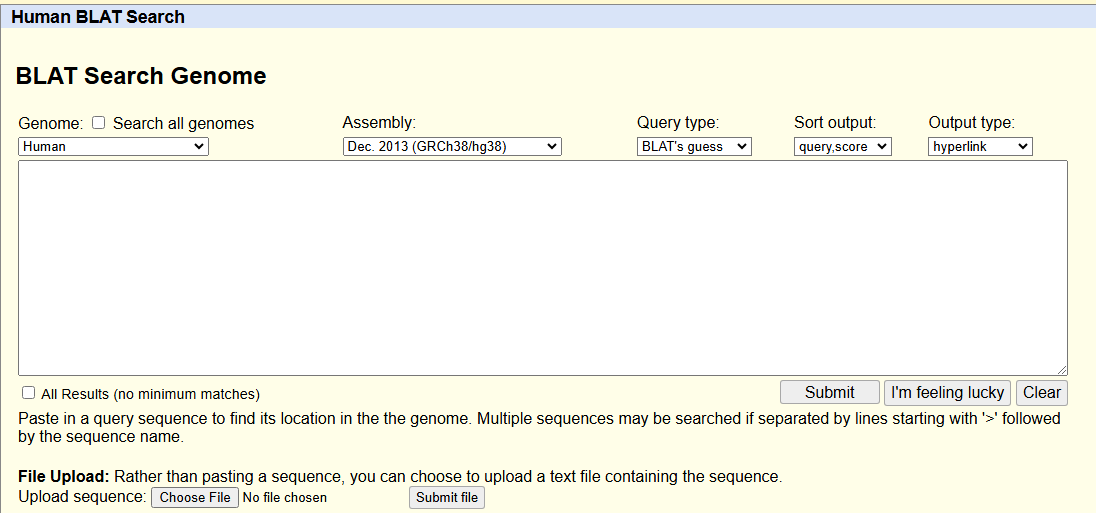Click the Assembly label

pos(378,123)
